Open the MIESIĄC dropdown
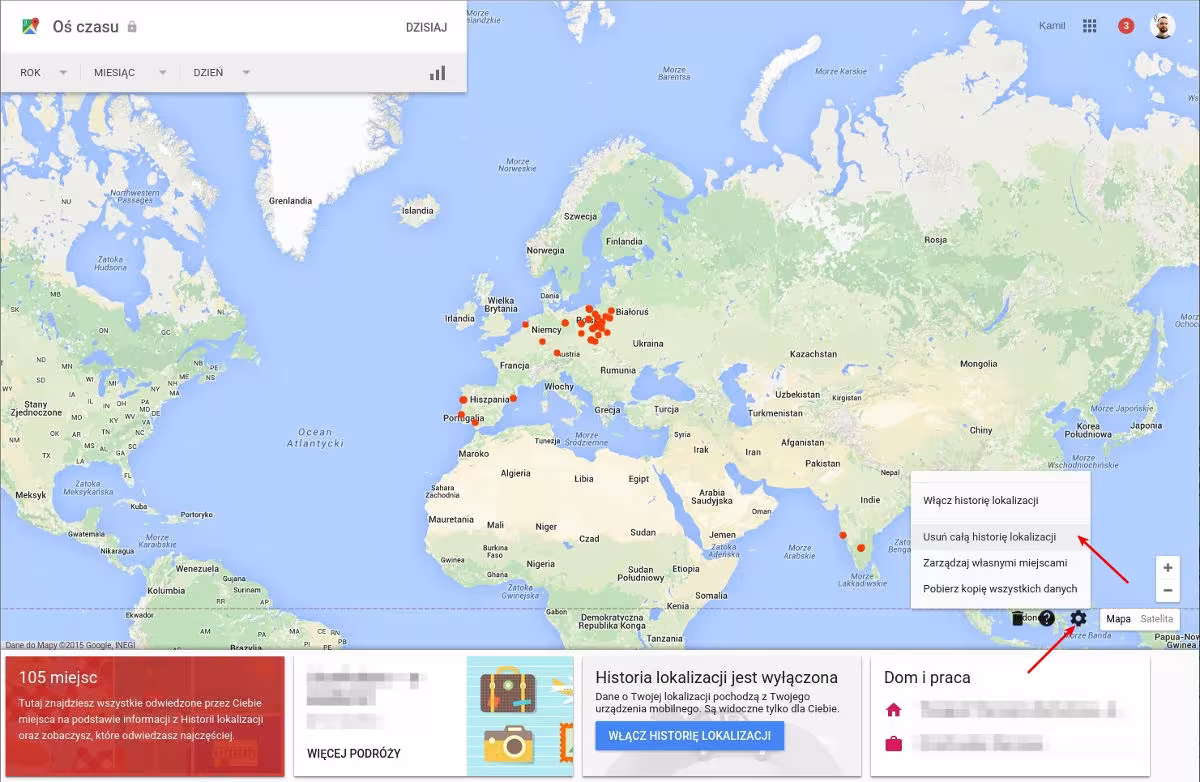 pyautogui.click(x=135, y=72)
